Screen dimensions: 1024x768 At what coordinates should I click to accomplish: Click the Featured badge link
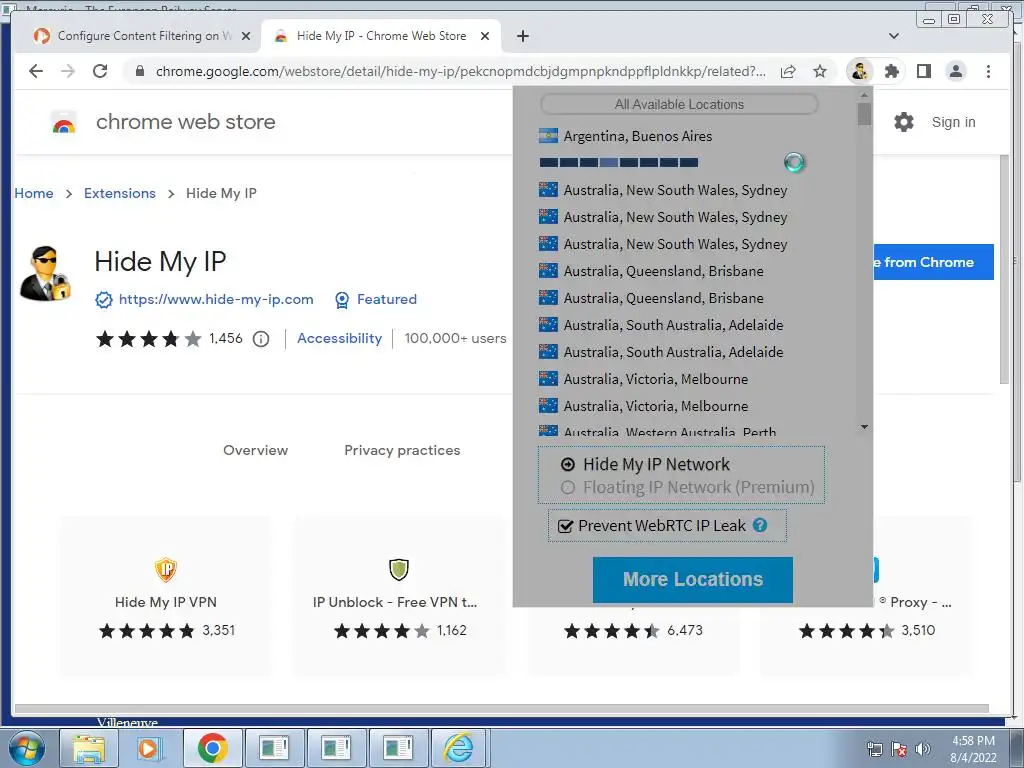387,299
